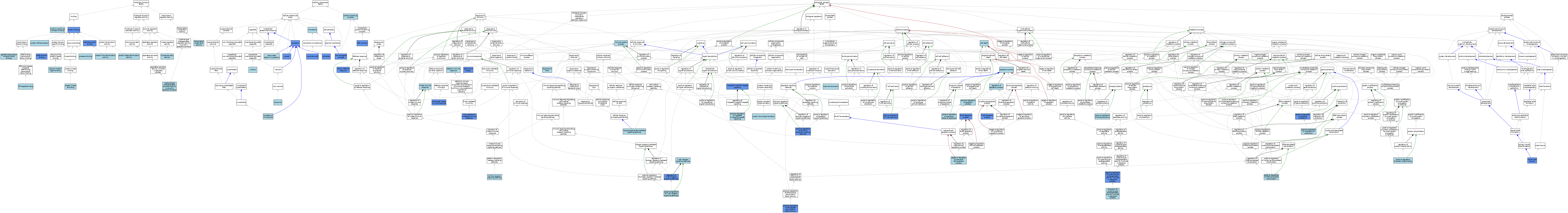Select the 'plasma membrane' node

point(332,43)
